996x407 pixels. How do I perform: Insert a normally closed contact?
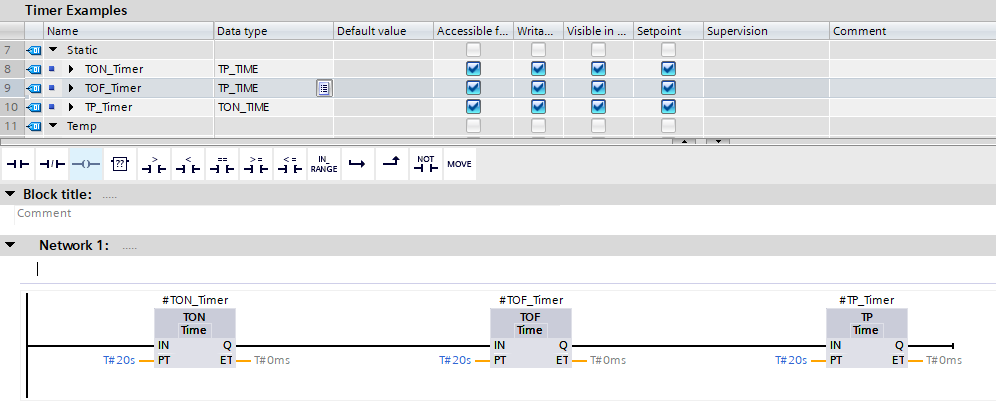click(51, 163)
